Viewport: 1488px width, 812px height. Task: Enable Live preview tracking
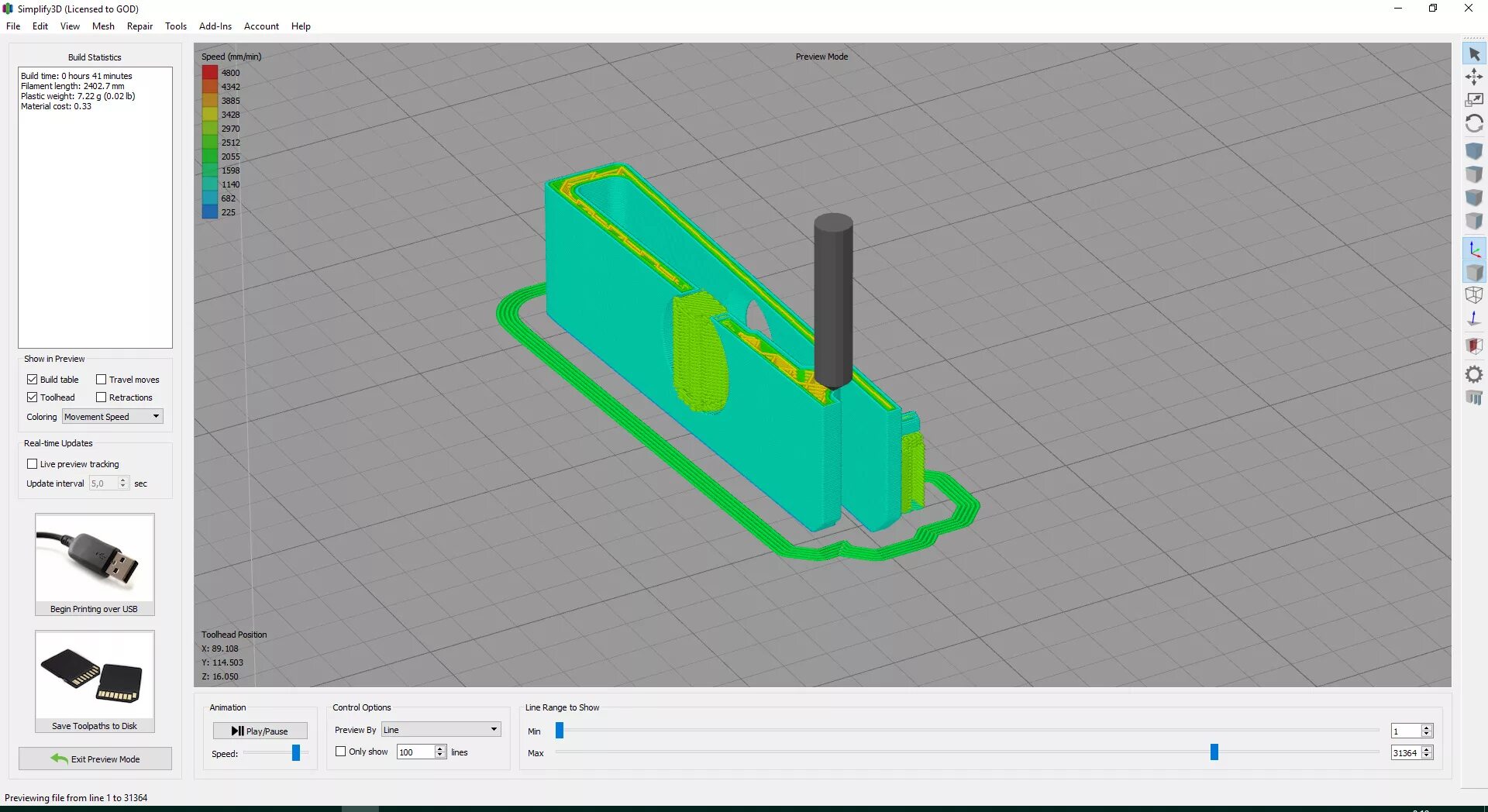click(32, 463)
